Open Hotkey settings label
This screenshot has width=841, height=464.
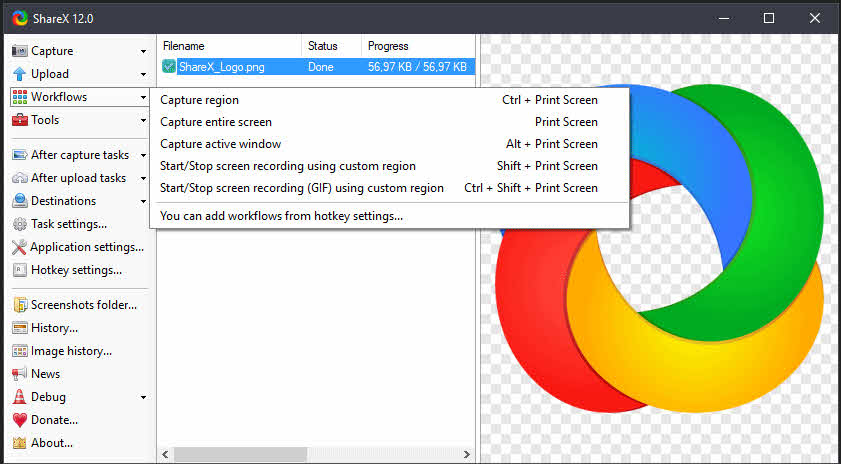tap(76, 270)
